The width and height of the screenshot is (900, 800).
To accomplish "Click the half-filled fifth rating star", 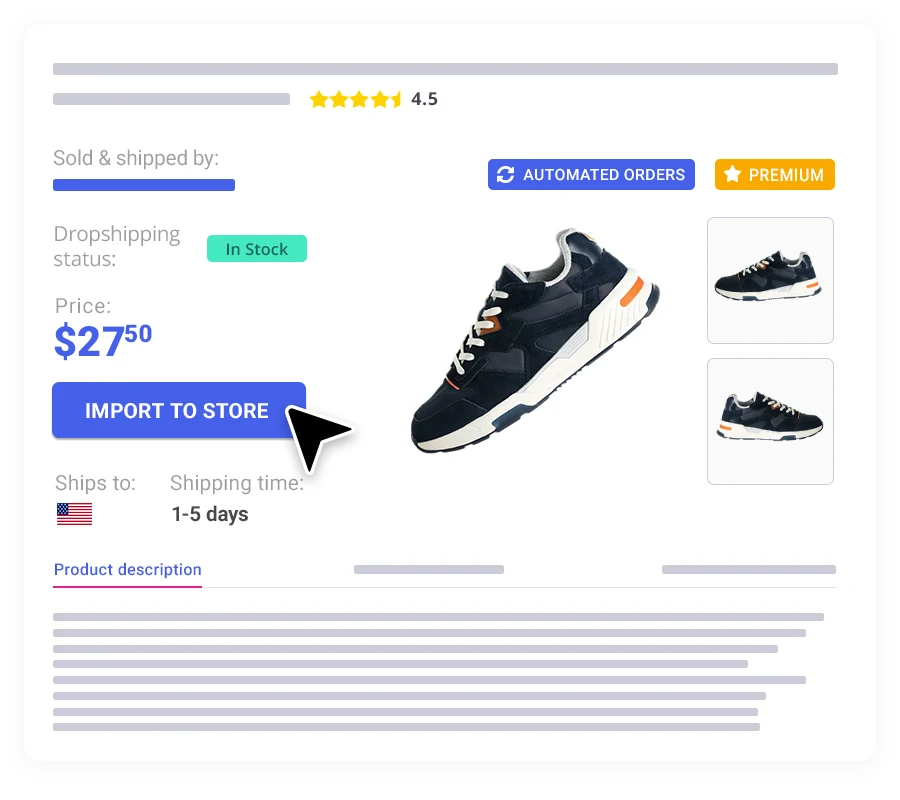I will pos(397,99).
